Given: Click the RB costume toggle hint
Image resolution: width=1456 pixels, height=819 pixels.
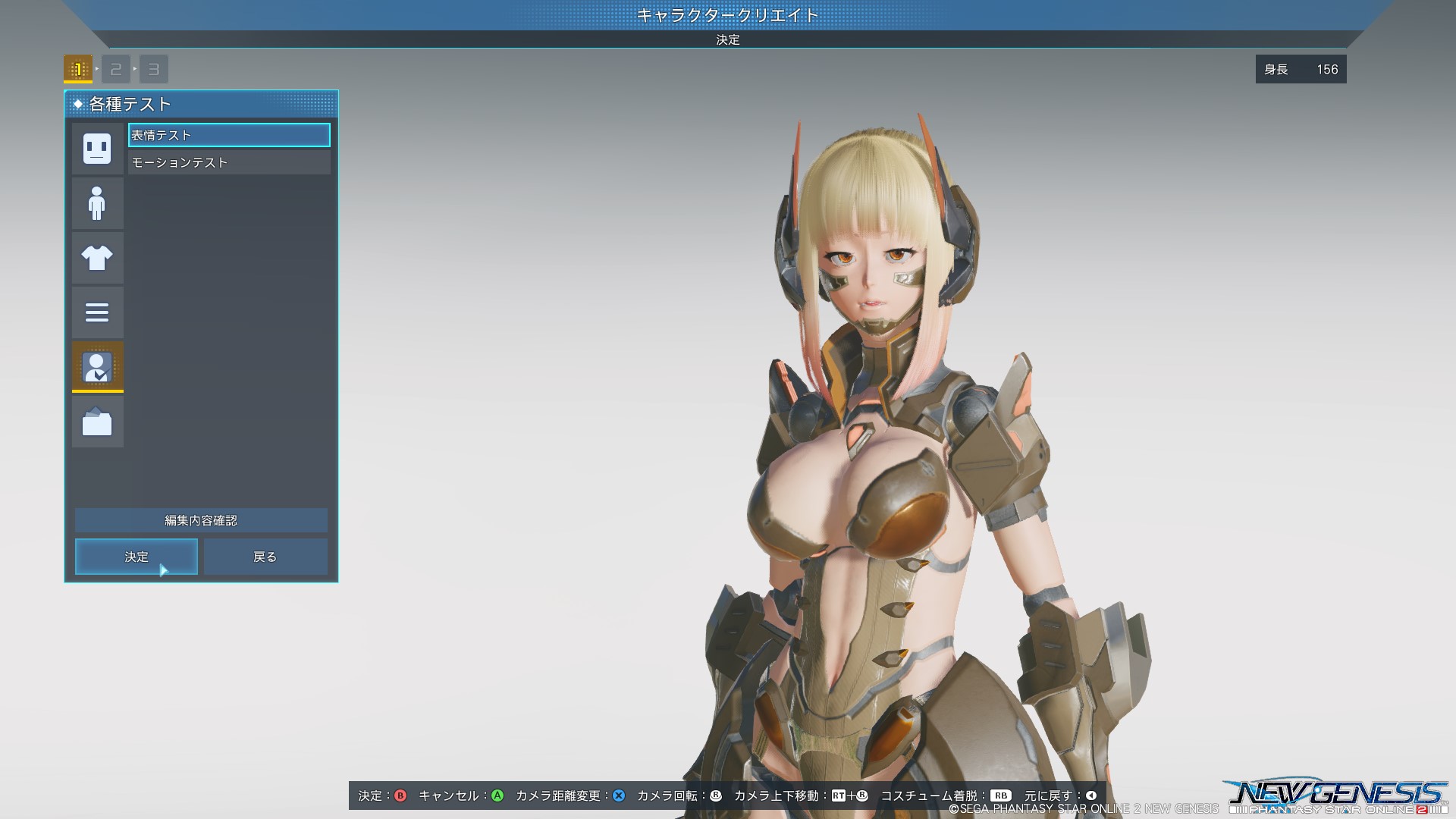Looking at the screenshot, I should click(x=1001, y=795).
